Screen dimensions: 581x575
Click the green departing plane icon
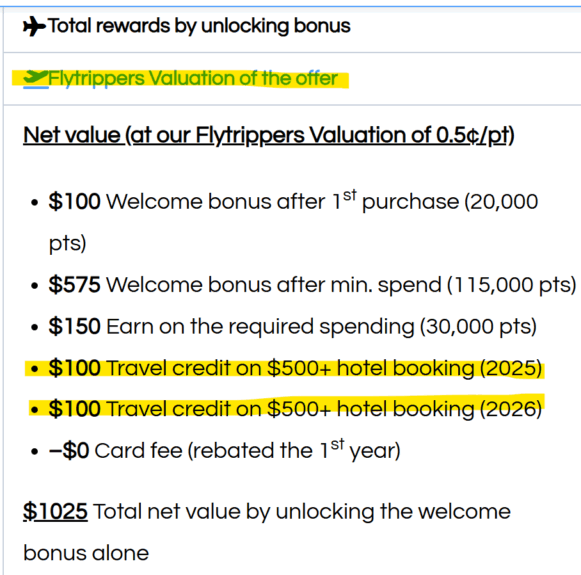[x=36, y=78]
